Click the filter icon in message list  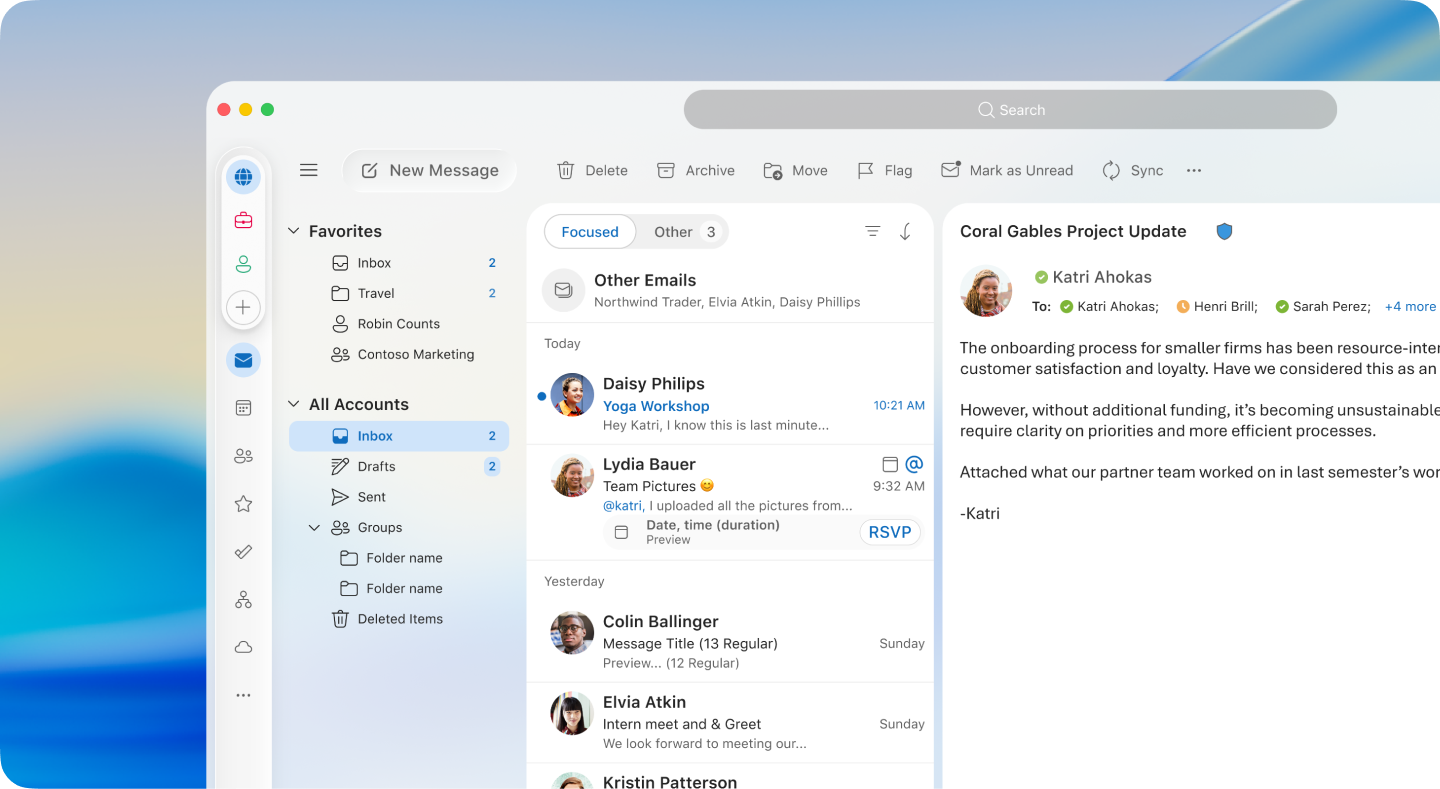[x=872, y=231]
